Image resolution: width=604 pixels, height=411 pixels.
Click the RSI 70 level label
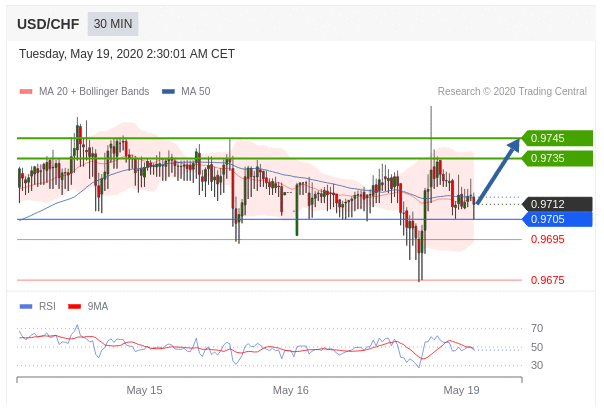[537, 328]
